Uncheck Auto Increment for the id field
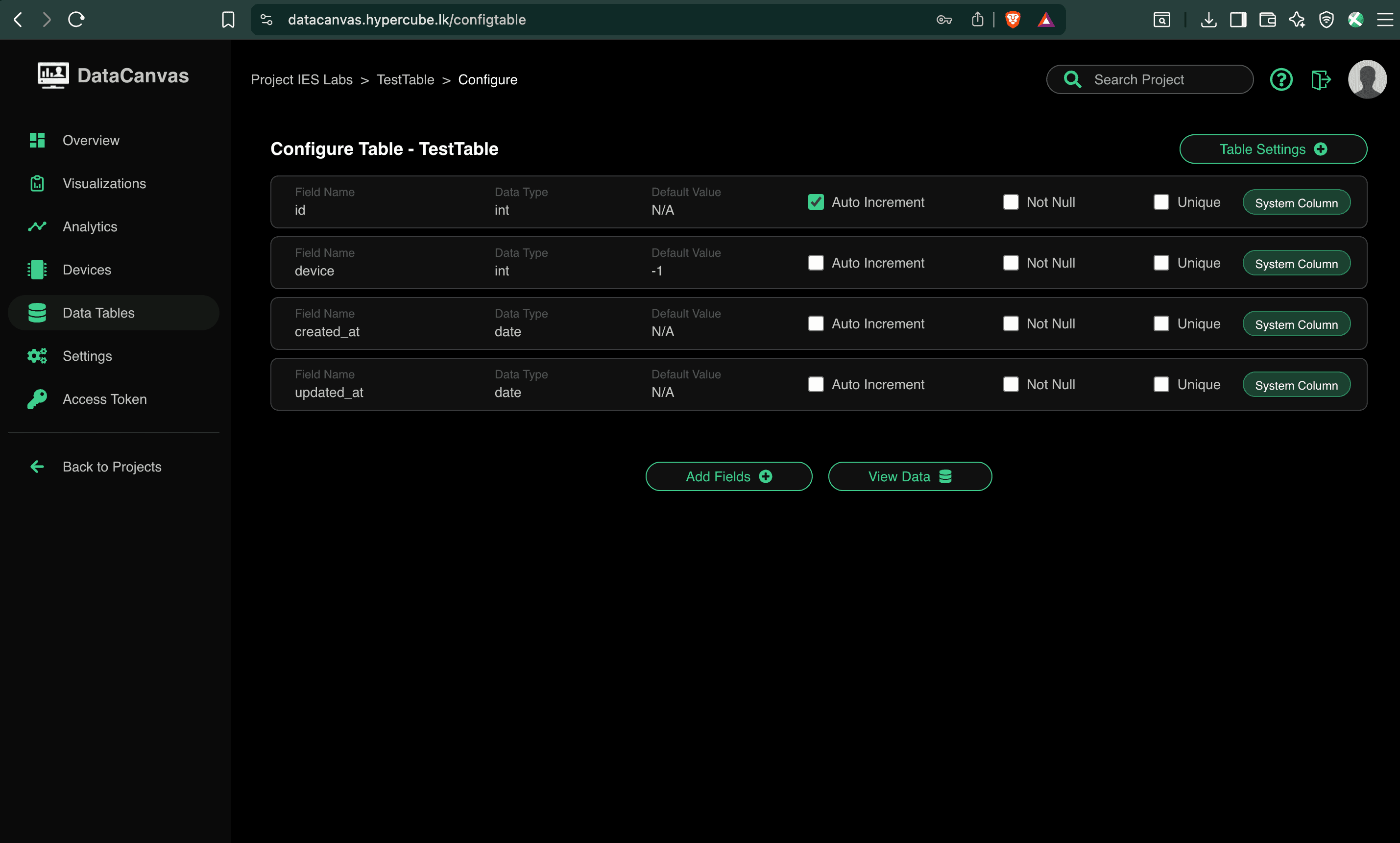This screenshot has width=1400, height=843. pos(816,201)
